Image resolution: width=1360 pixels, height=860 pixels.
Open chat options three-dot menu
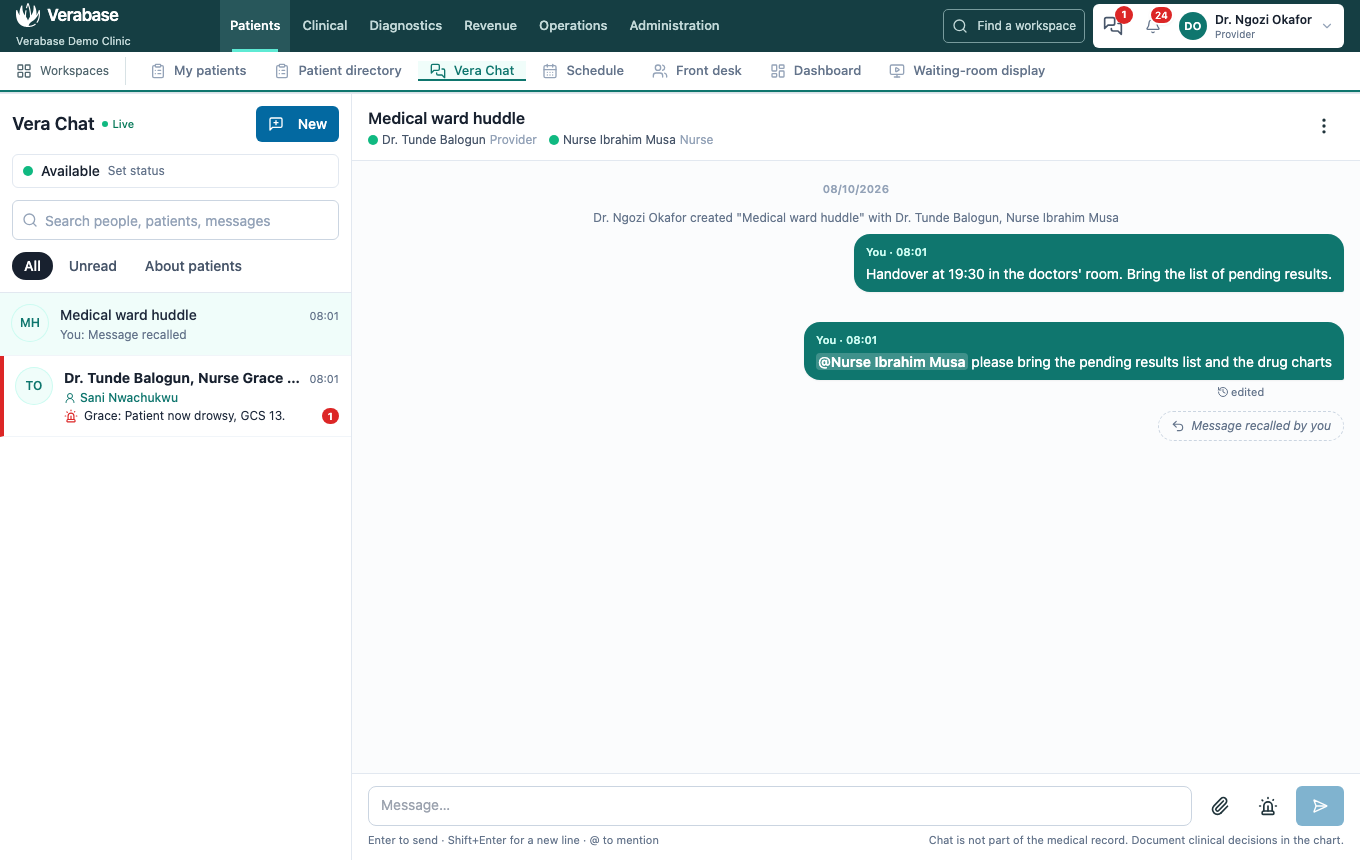tap(1324, 126)
